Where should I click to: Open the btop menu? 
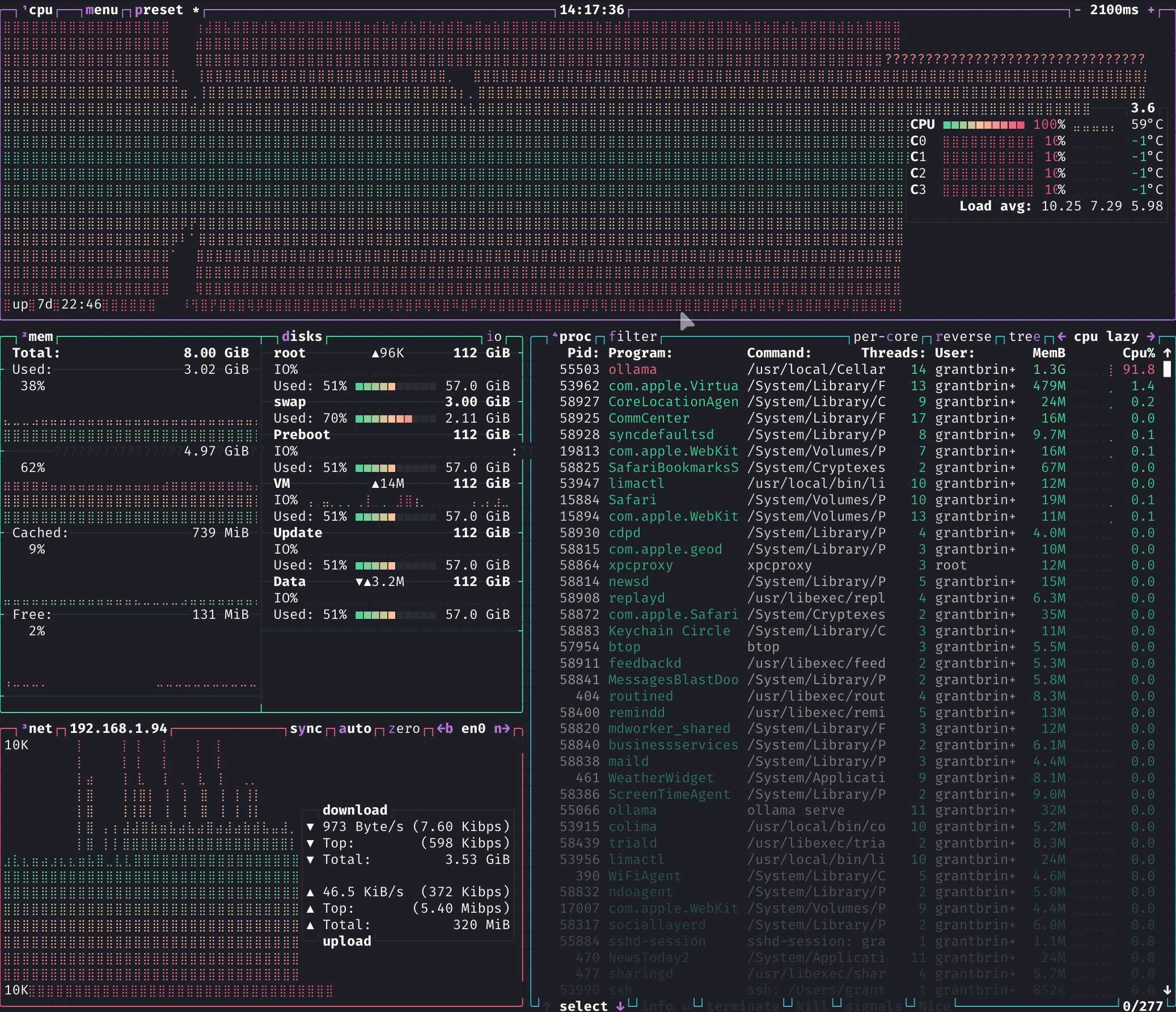click(101, 10)
